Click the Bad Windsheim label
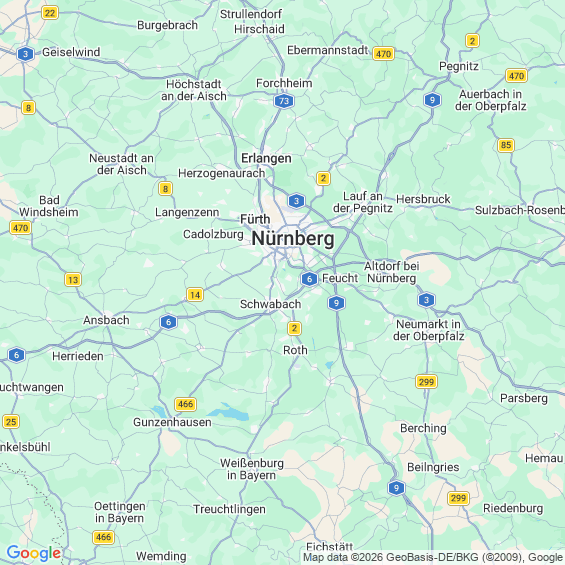Screen dimensions: 565x565 [49, 206]
